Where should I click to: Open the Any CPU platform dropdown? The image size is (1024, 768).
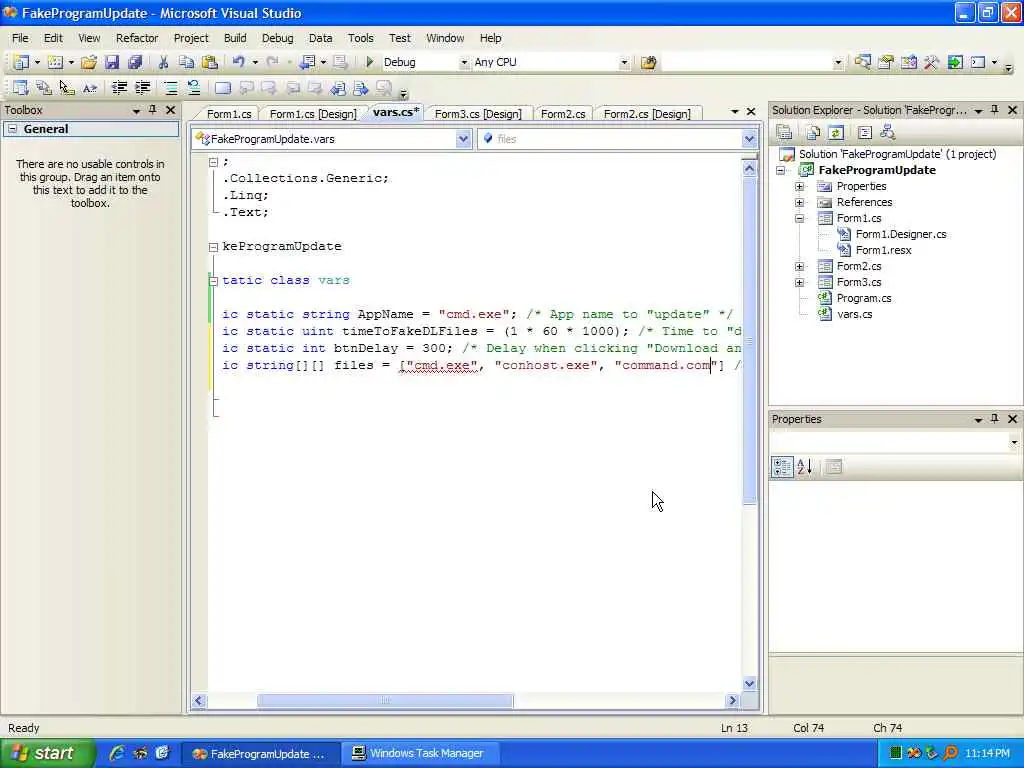[x=624, y=63]
